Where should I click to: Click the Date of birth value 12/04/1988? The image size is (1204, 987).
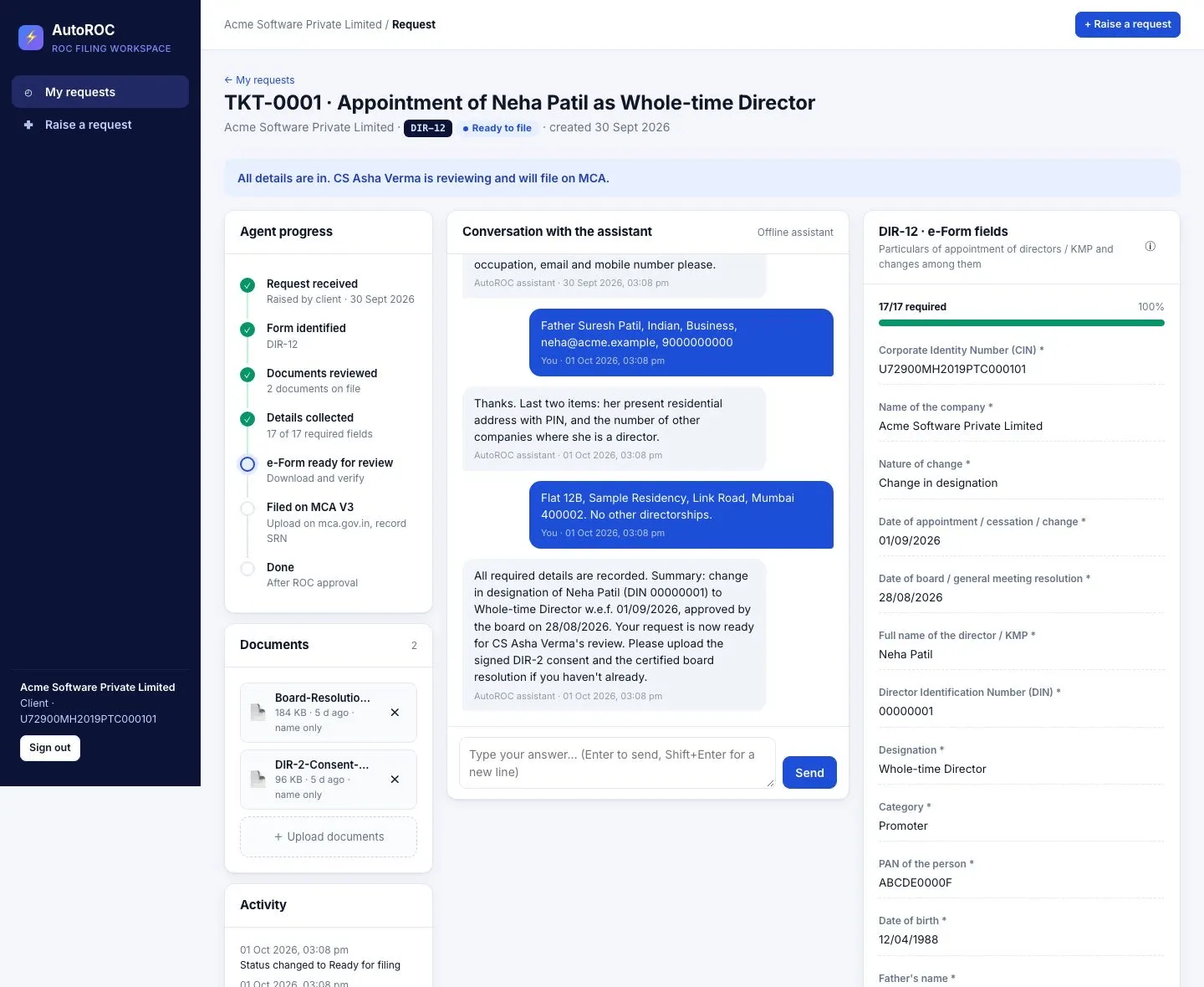[x=908, y=939]
